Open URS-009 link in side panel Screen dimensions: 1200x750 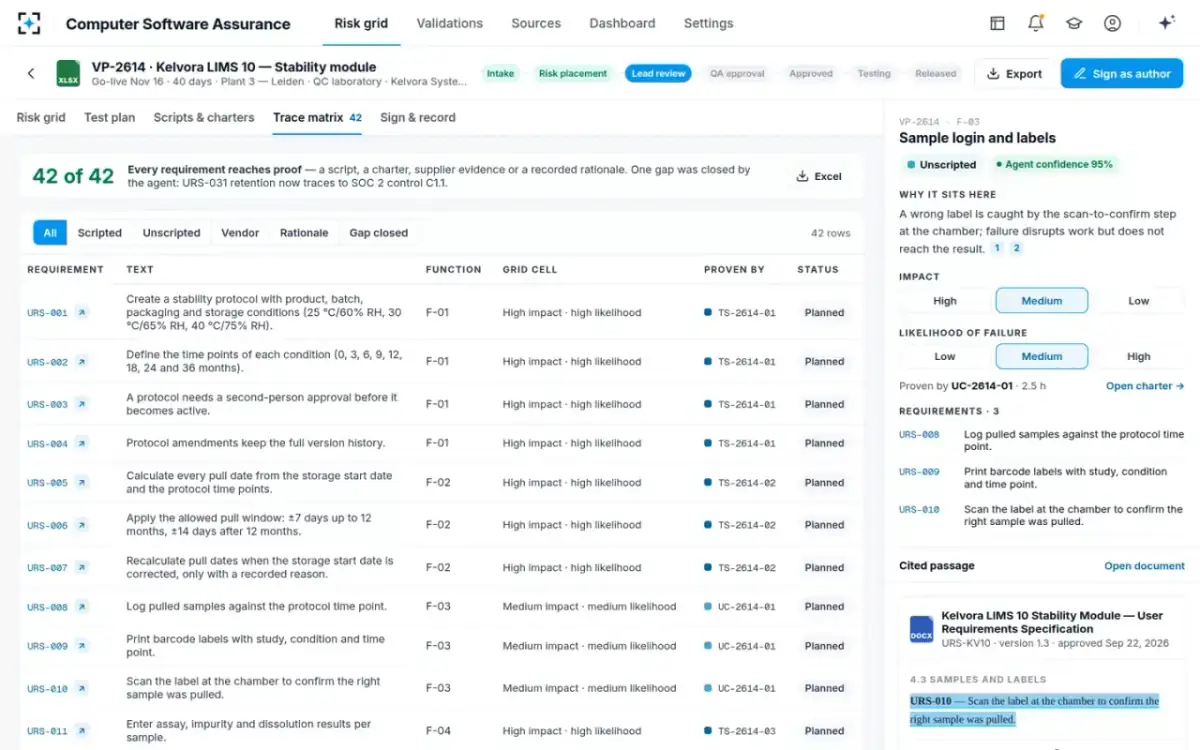[919, 472]
